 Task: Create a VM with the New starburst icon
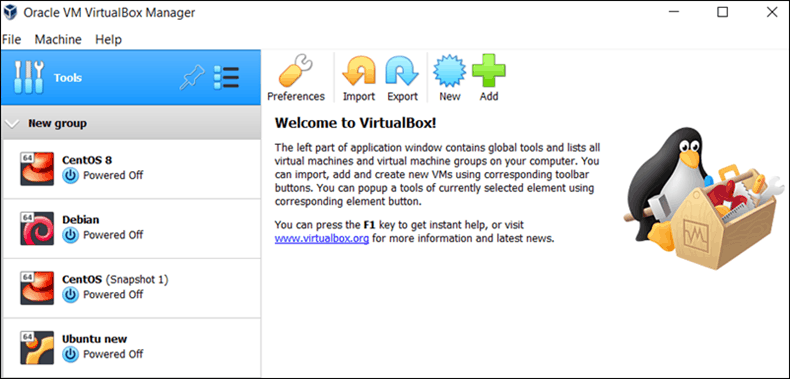[x=449, y=71]
